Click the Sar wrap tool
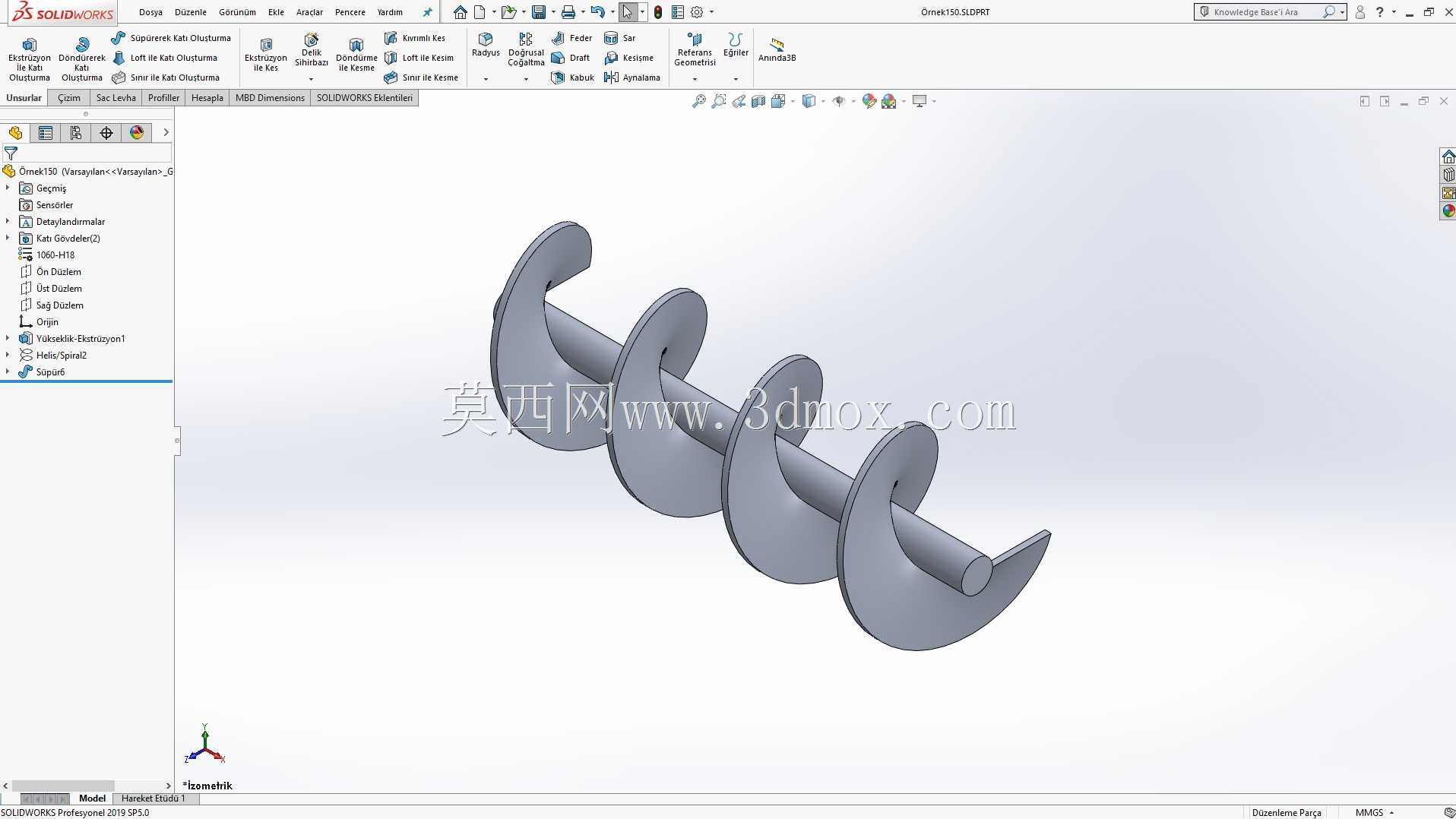This screenshot has height=819, width=1456. (619, 38)
